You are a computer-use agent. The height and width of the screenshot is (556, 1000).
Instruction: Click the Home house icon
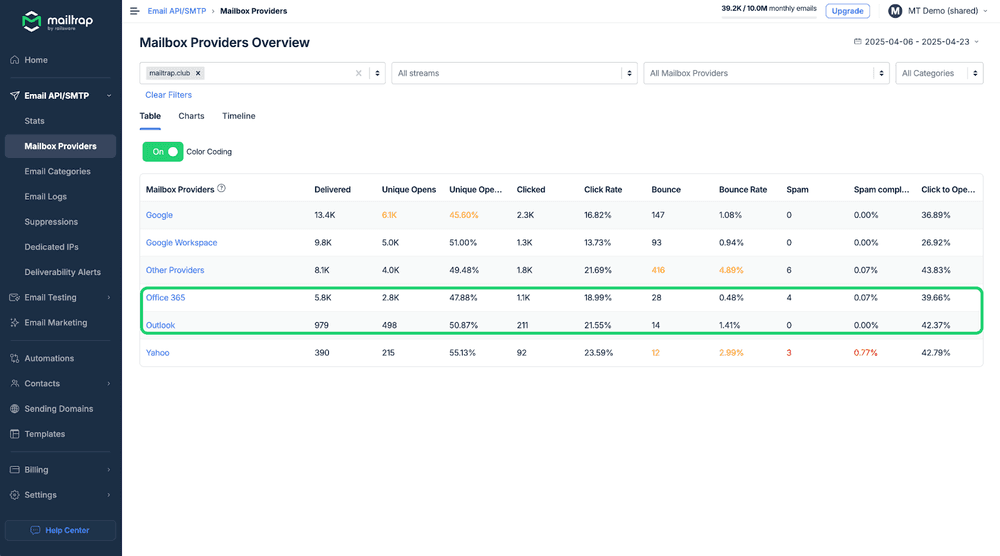15,60
